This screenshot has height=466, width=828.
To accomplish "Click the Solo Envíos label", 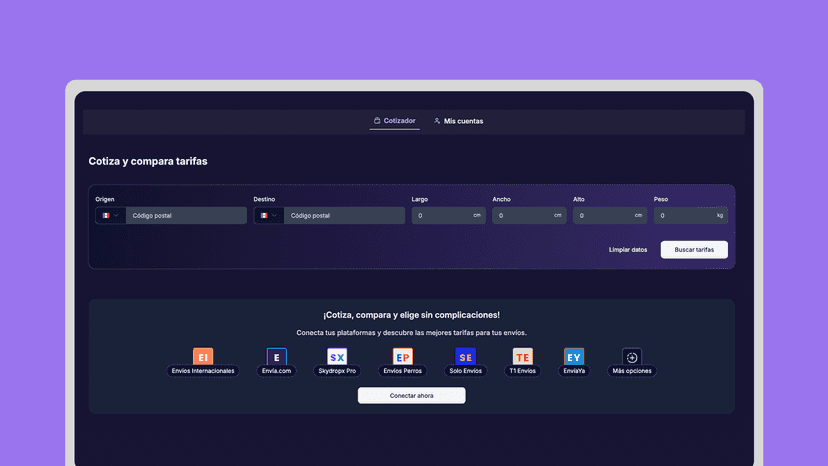I will coord(465,371).
